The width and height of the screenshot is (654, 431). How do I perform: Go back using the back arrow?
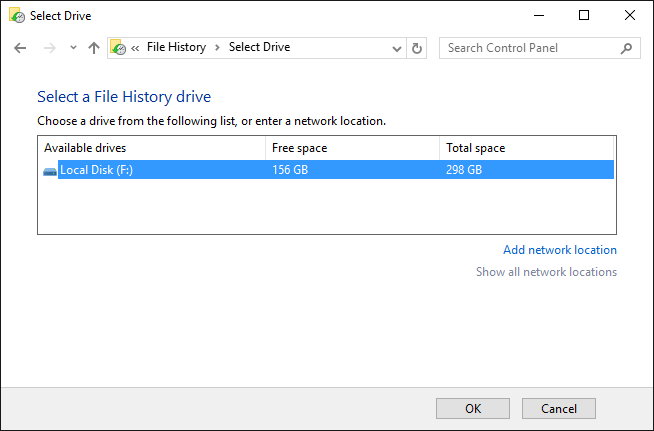pos(20,48)
